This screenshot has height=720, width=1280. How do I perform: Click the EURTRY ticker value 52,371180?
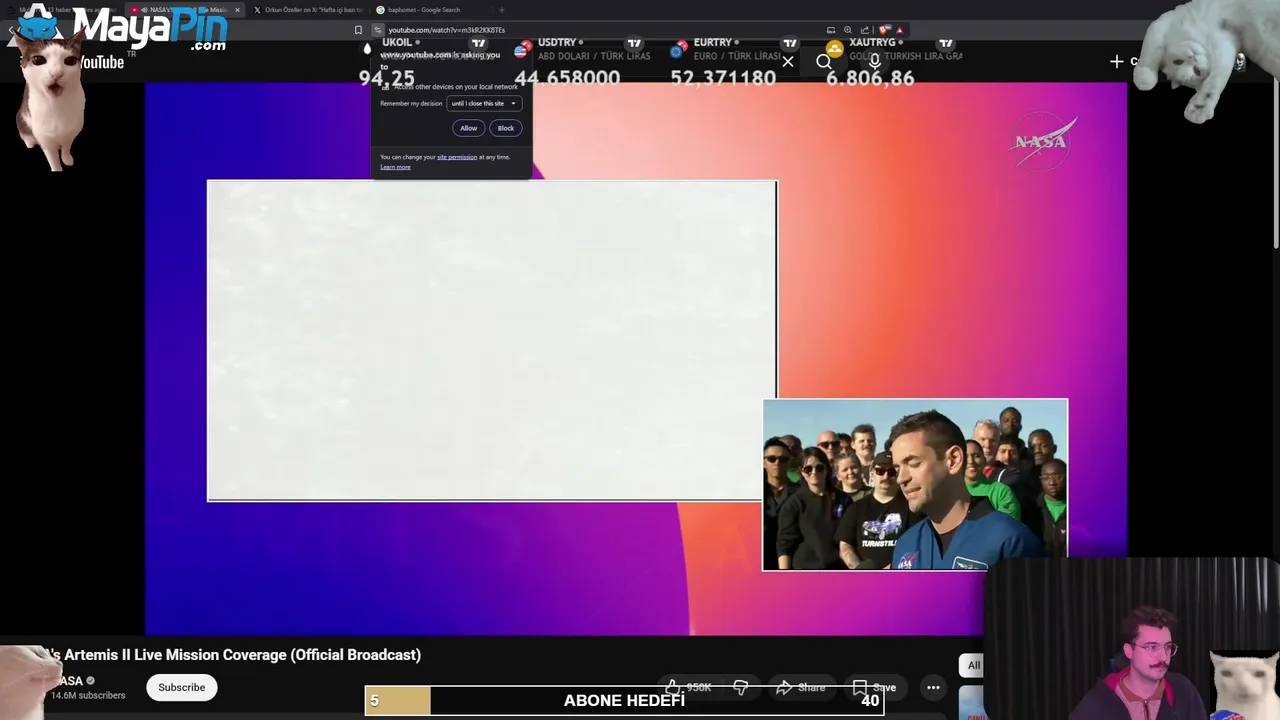pyautogui.click(x=723, y=78)
